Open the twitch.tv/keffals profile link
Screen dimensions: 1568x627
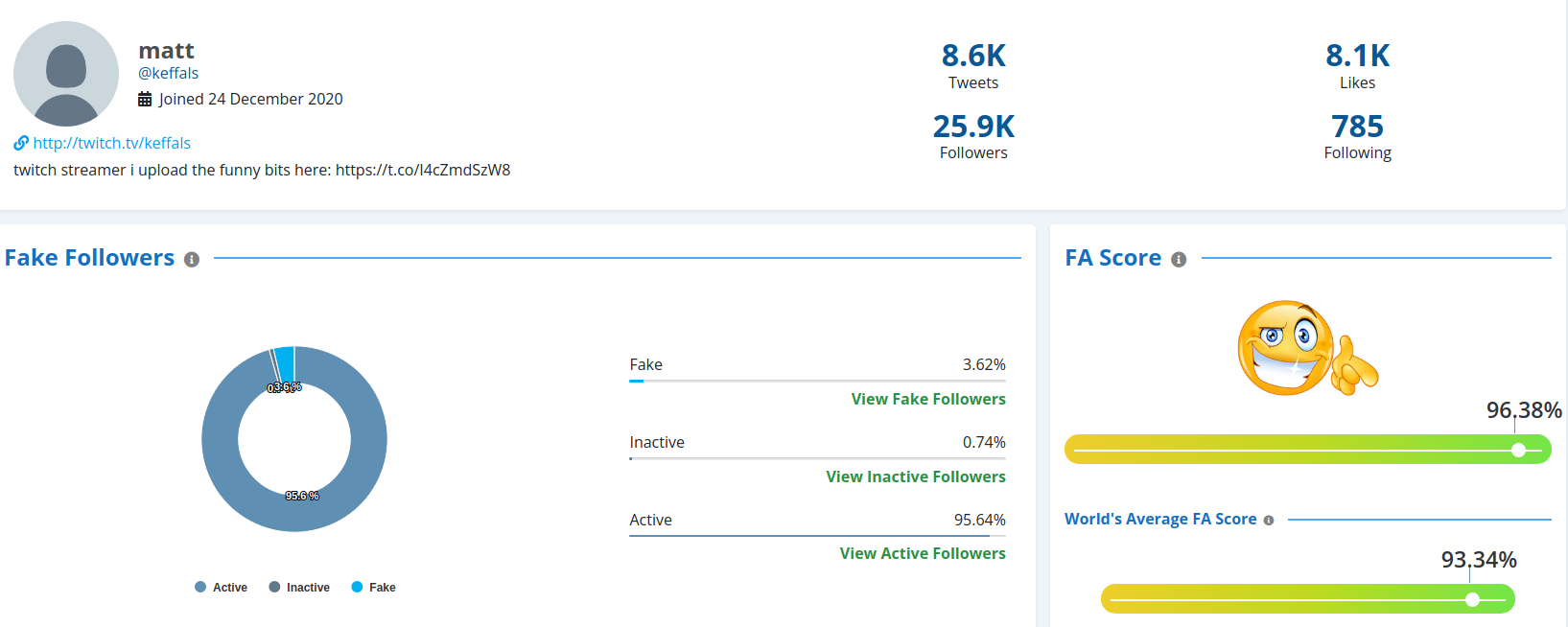pos(111,143)
